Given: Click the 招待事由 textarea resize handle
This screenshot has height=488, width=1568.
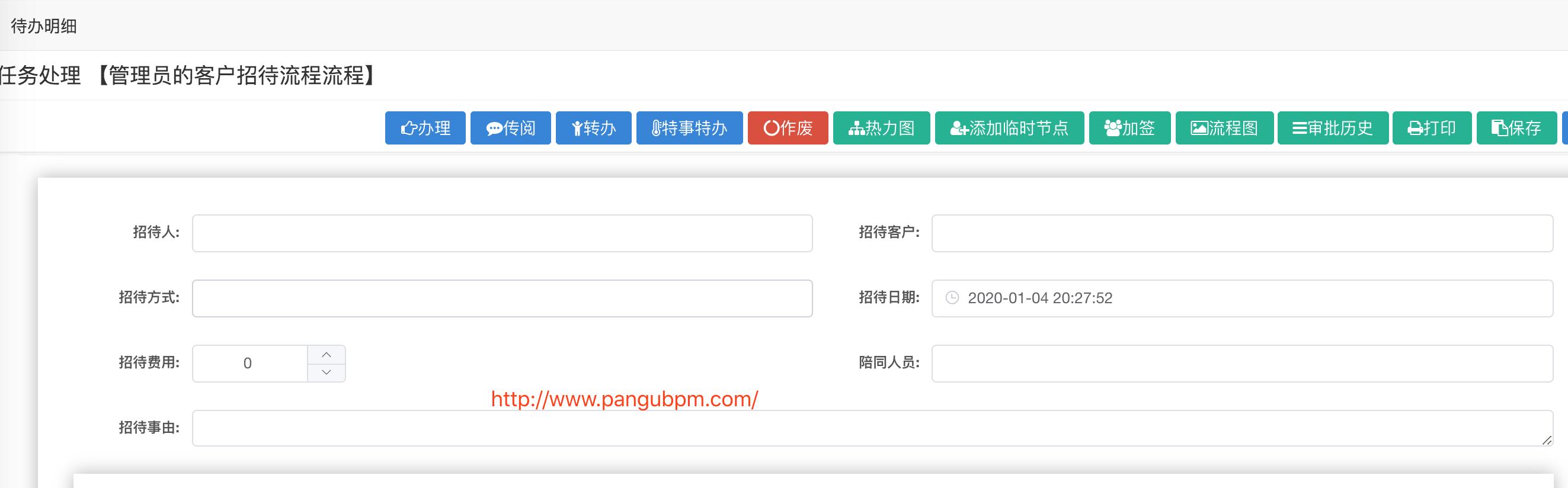Looking at the screenshot, I should tap(1547, 440).
